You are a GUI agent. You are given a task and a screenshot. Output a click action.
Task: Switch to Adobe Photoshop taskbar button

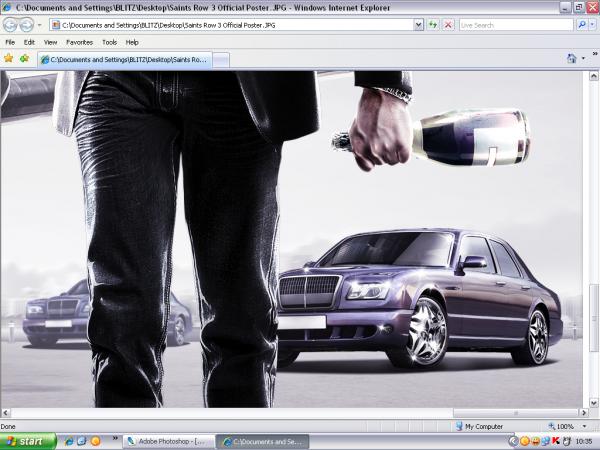(x=168, y=440)
